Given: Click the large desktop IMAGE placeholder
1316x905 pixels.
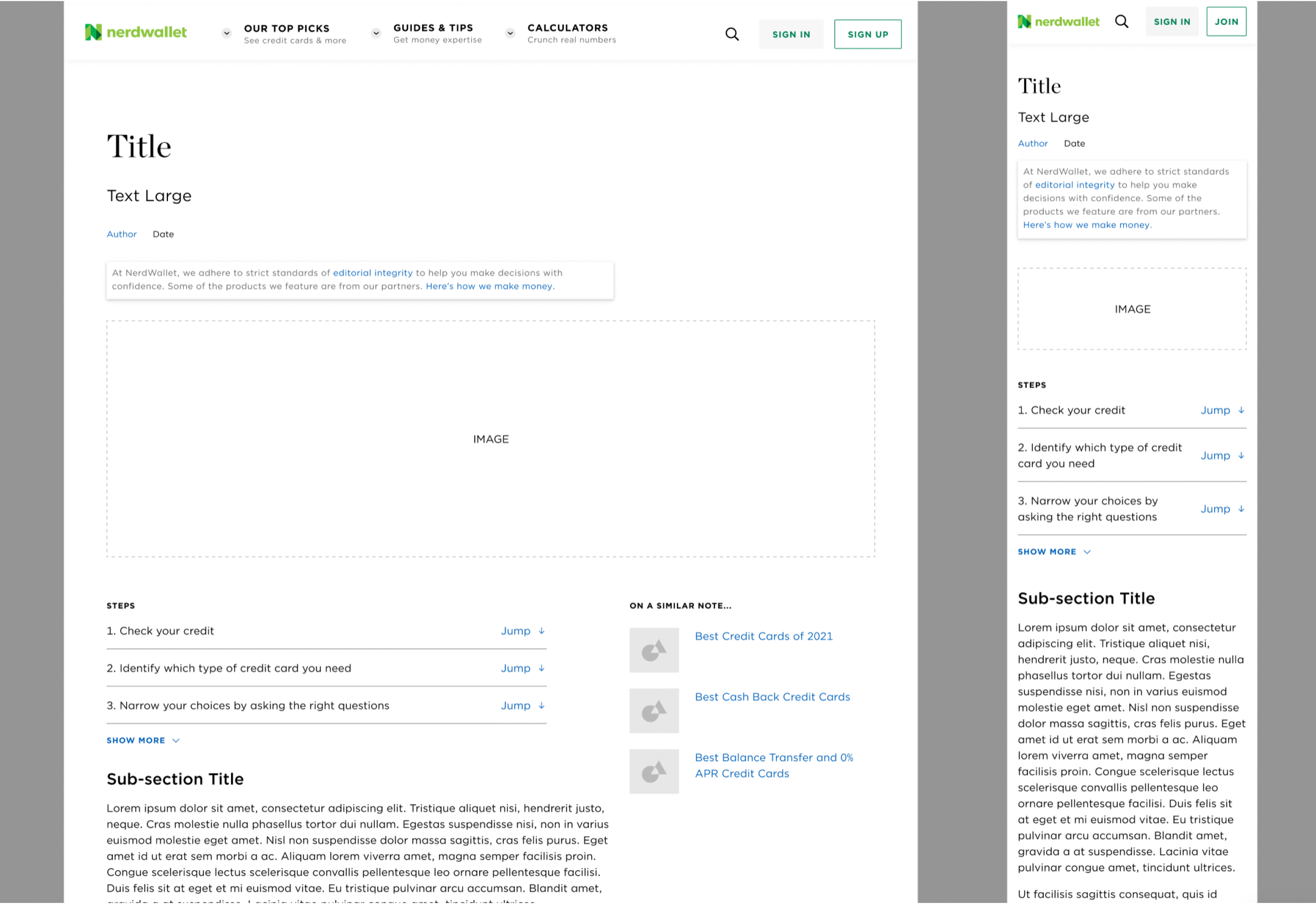Looking at the screenshot, I should (x=491, y=438).
